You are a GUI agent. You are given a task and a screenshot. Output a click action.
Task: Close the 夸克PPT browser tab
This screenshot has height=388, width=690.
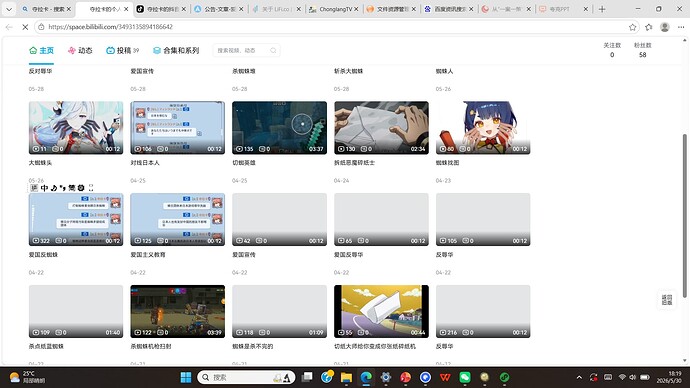point(586,9)
